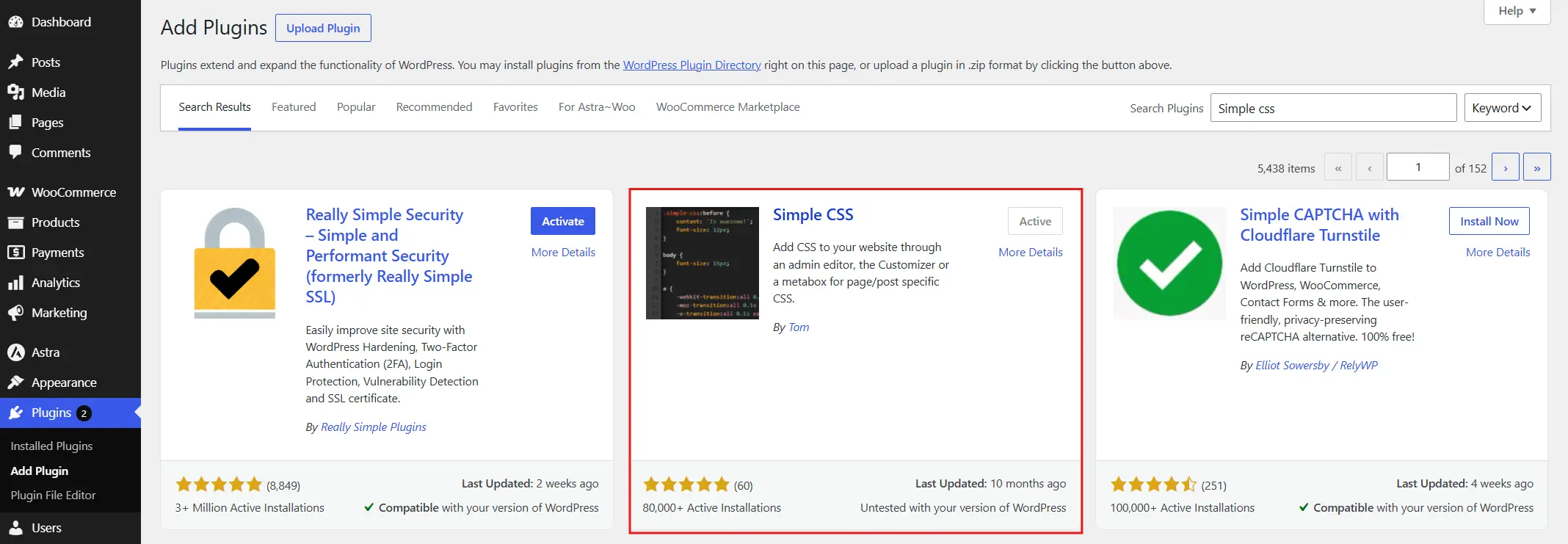Click the "3+ Million Active Installations" text

[250, 508]
